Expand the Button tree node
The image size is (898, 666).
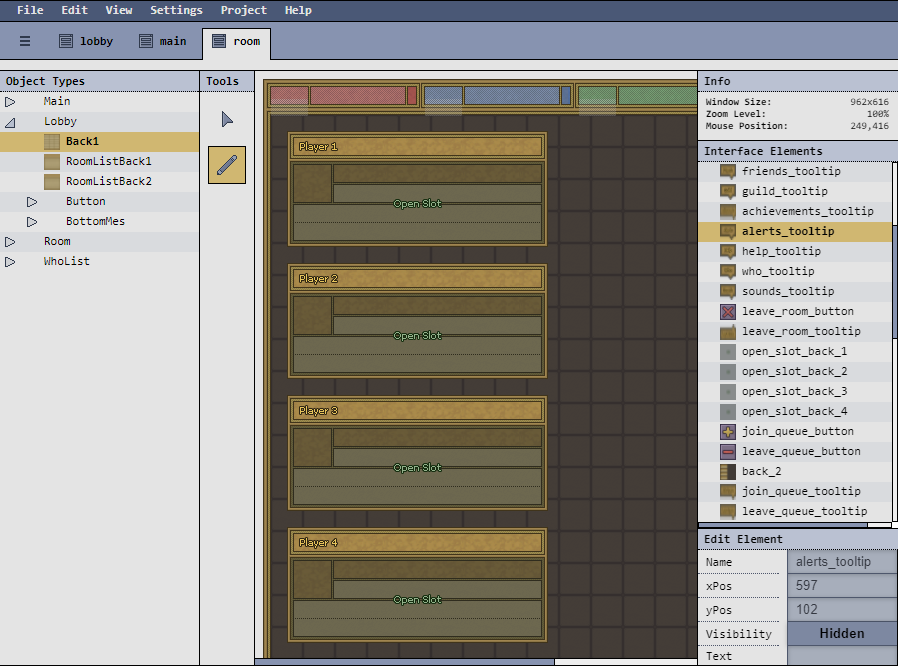click(32, 202)
